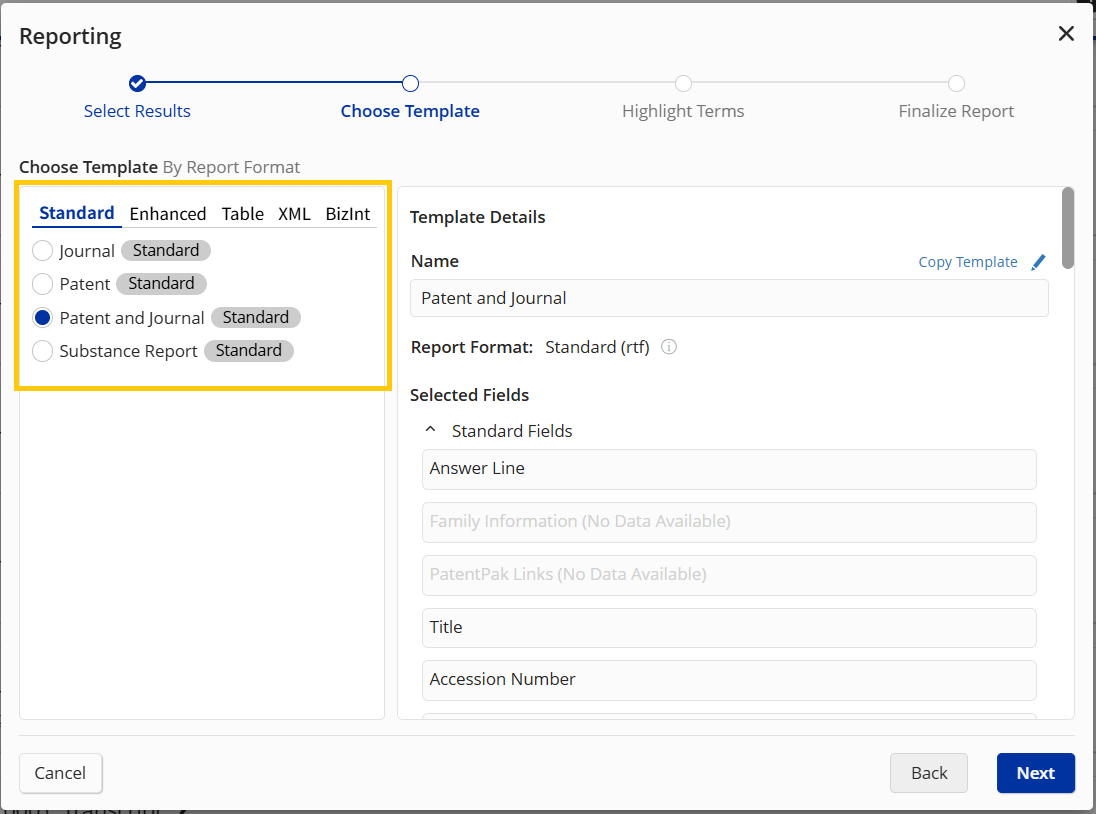Image resolution: width=1096 pixels, height=814 pixels.
Task: Click the template Name input field
Action: [729, 298]
